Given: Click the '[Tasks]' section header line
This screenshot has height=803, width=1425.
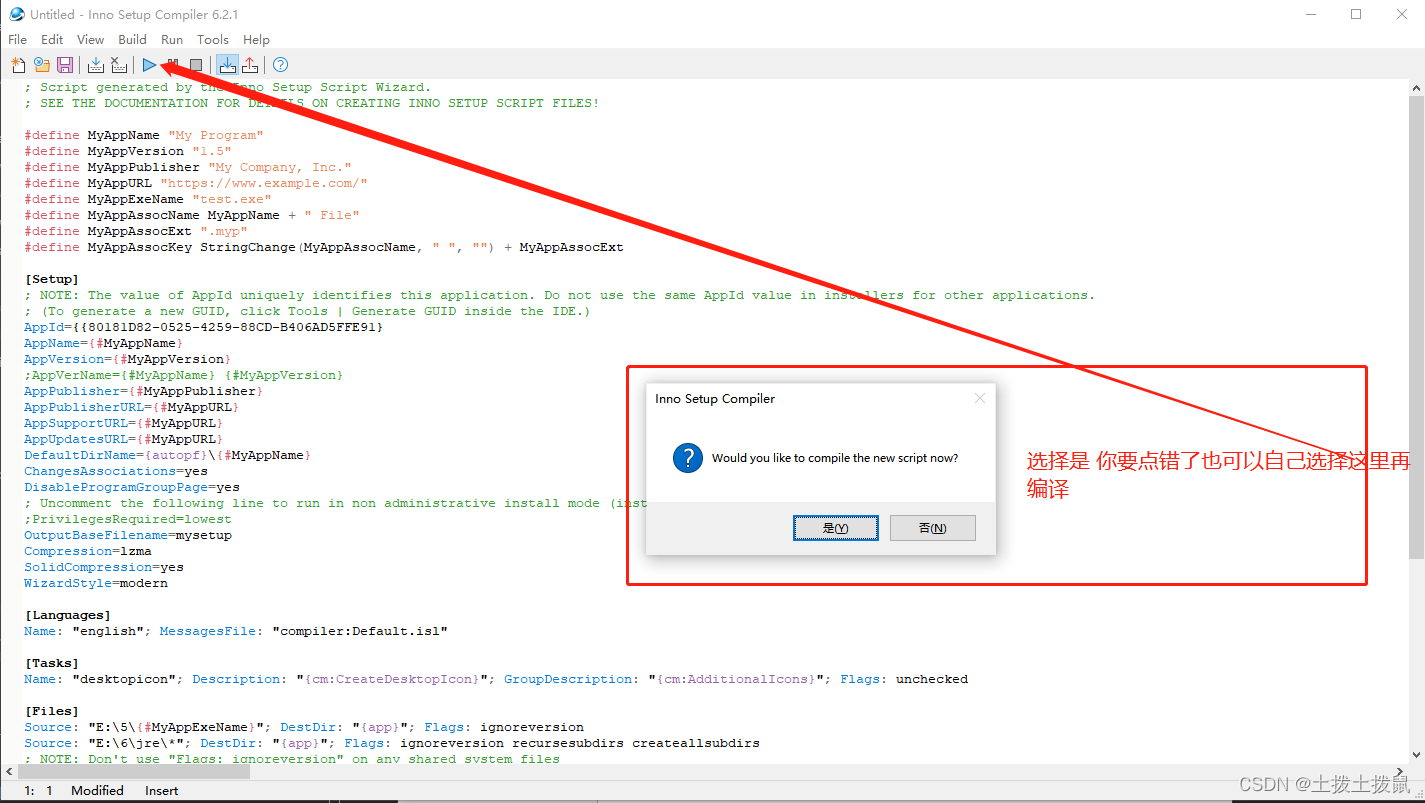Looking at the screenshot, I should (52, 663).
